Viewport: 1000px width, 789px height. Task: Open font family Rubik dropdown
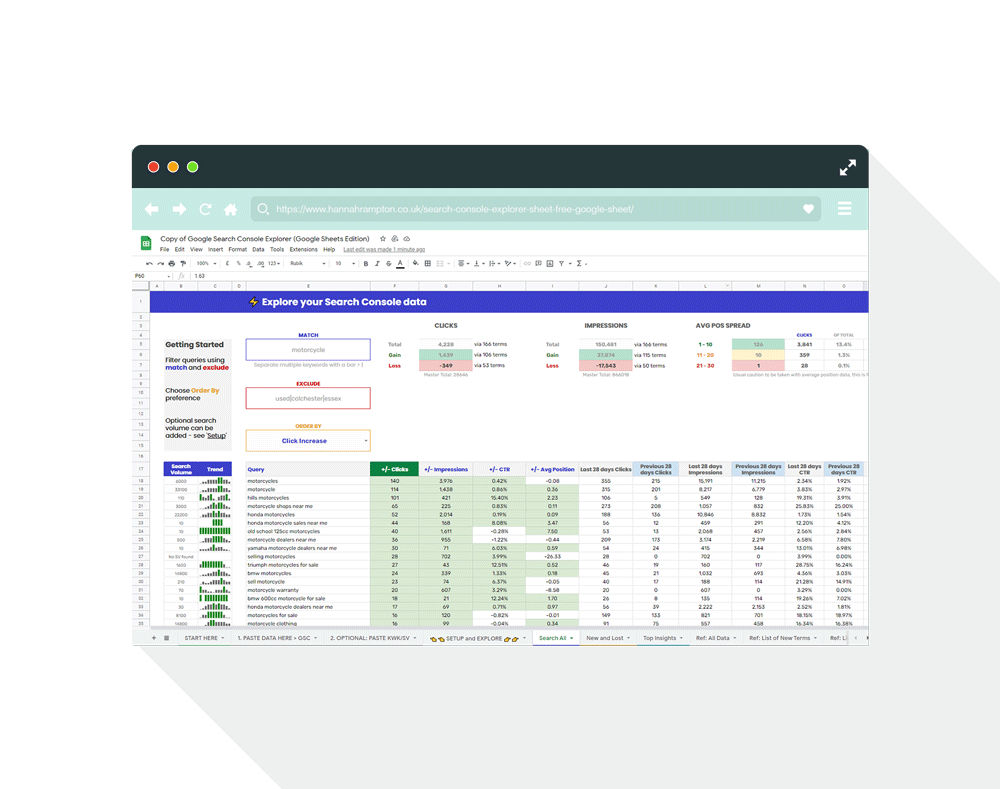307,263
